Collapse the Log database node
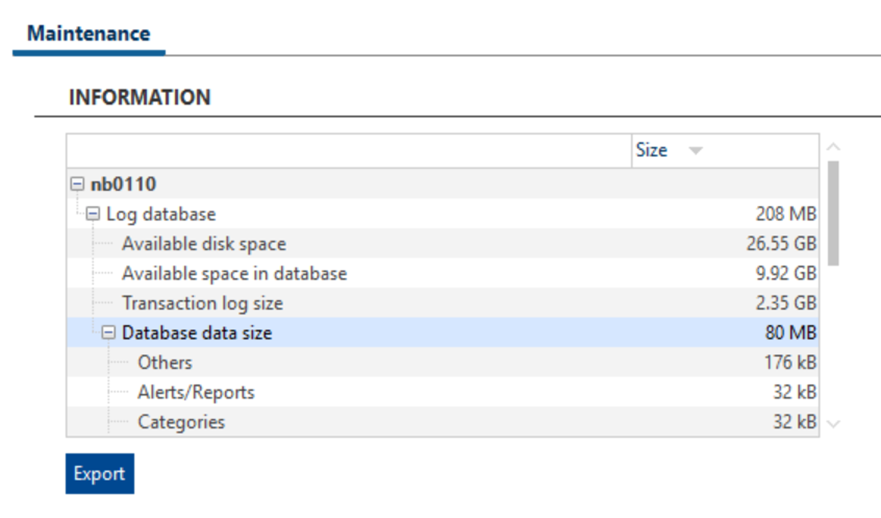The image size is (881, 518). pos(93,213)
